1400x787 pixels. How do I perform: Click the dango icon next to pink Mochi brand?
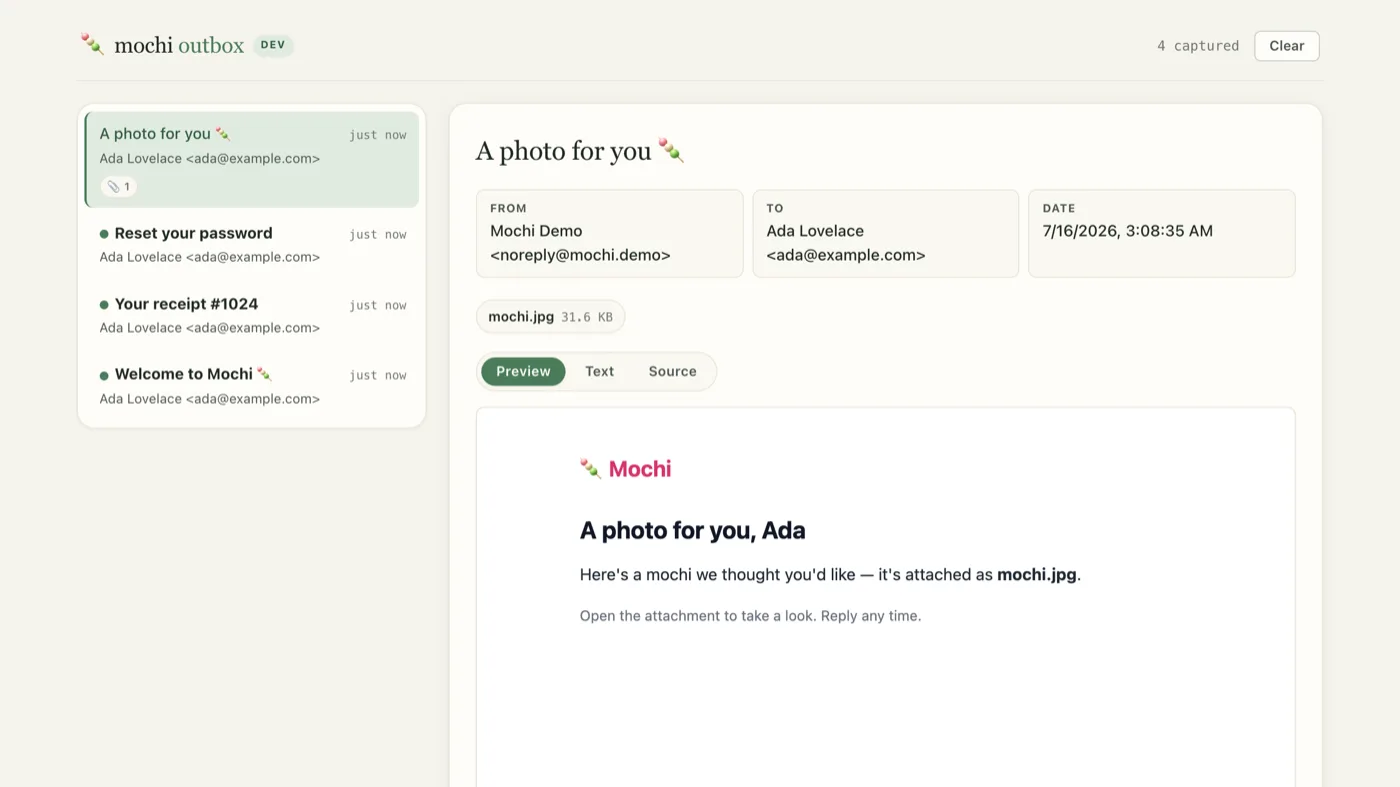coord(591,468)
